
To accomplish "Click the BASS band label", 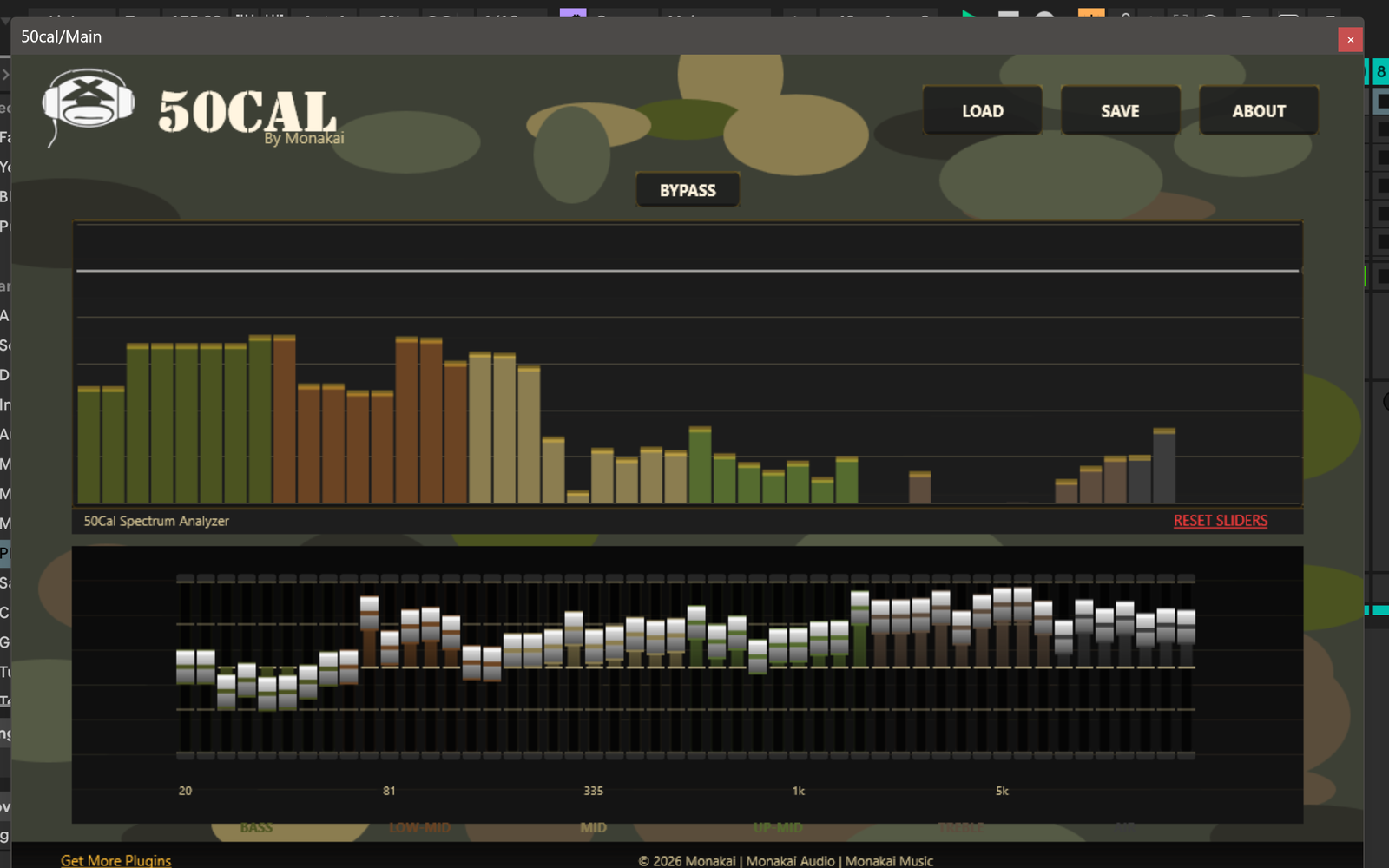I will tap(256, 827).
